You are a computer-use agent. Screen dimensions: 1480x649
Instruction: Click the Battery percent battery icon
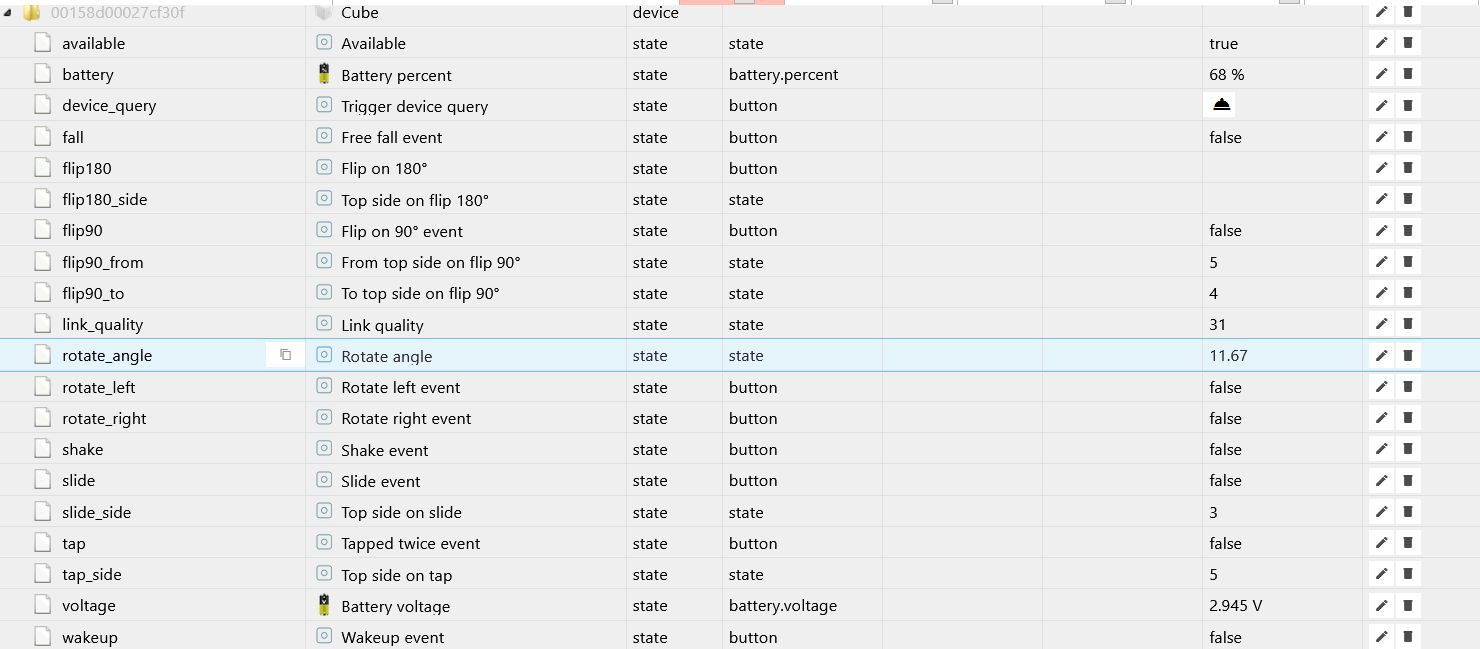tap(324, 74)
